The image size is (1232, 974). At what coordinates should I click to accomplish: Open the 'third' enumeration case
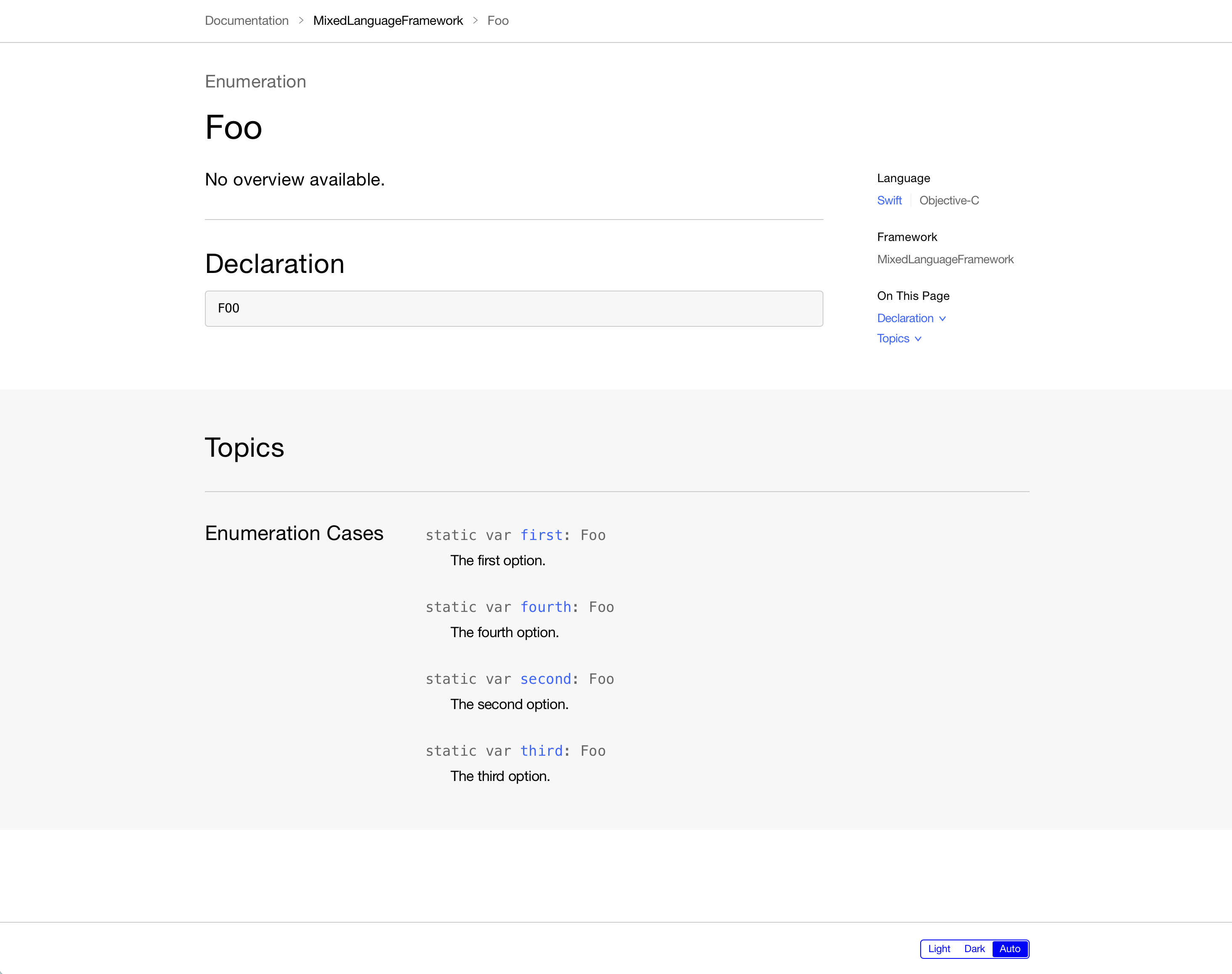click(541, 750)
